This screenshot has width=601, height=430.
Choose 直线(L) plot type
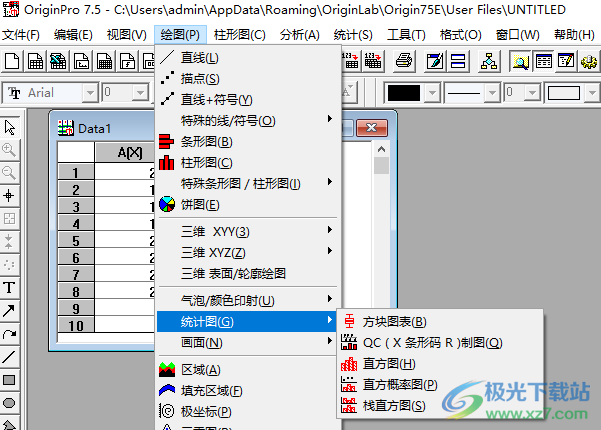tap(247, 58)
